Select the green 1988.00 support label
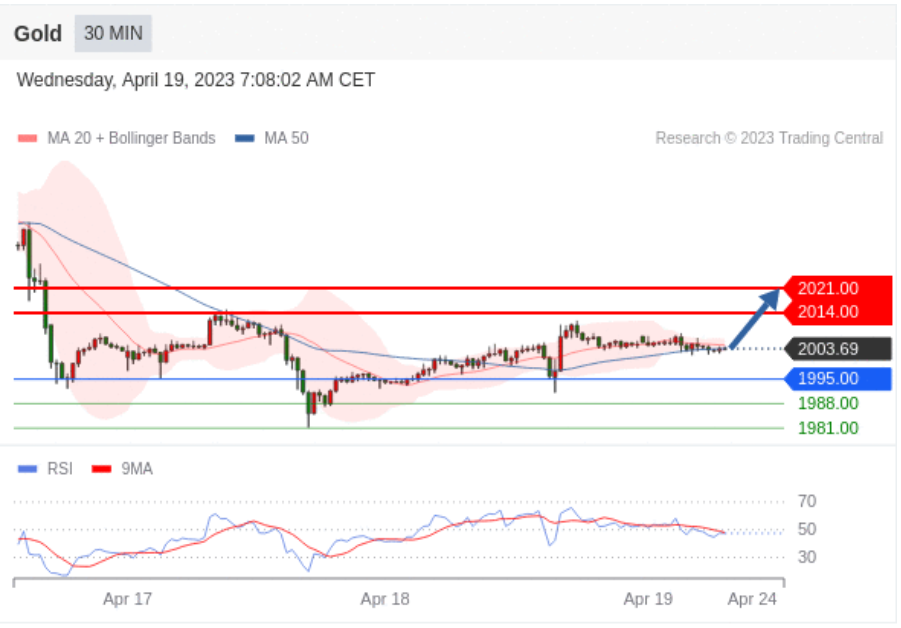 (x=827, y=404)
